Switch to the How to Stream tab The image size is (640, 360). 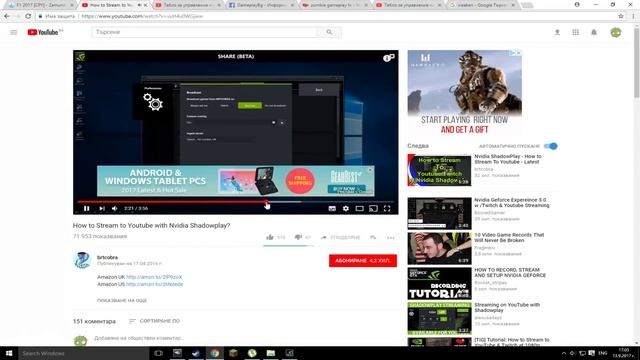point(113,5)
